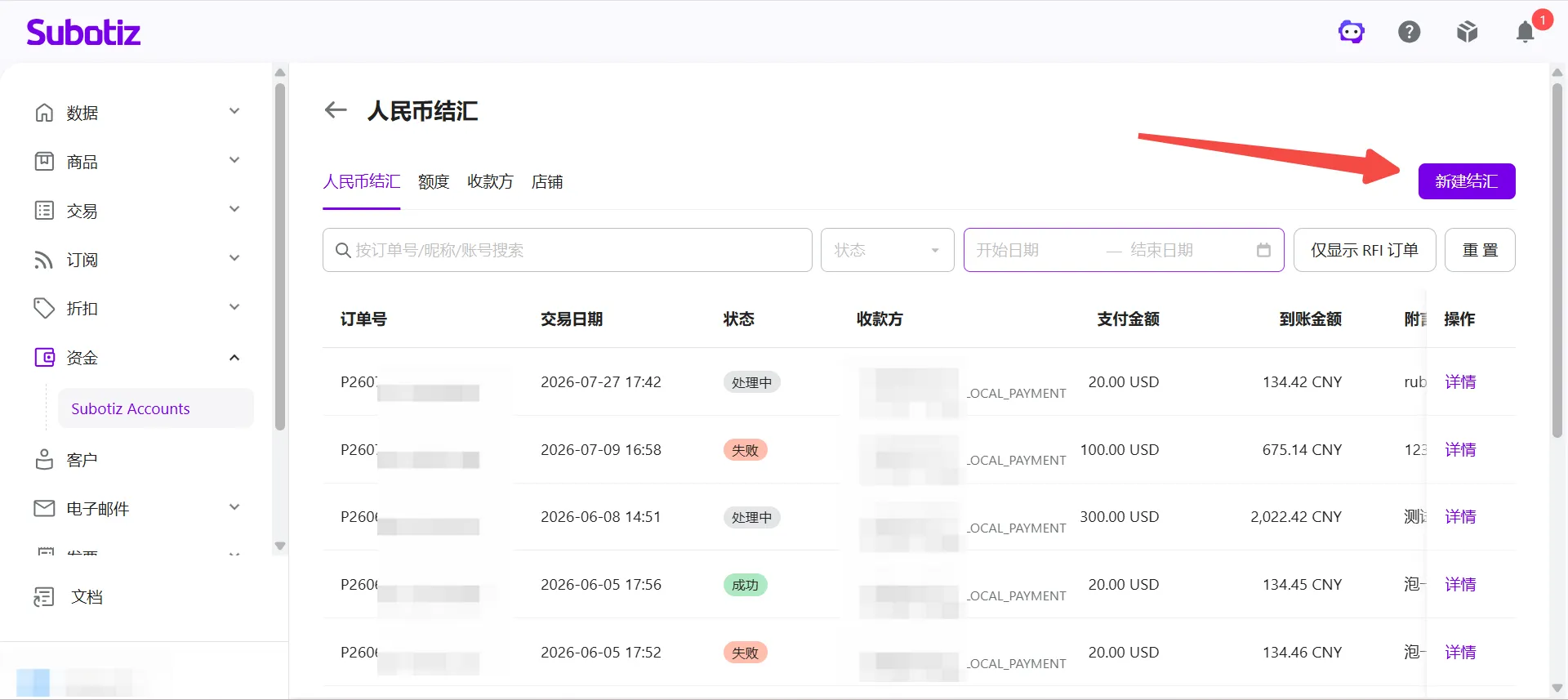The height and width of the screenshot is (700, 1568).
Task: Expand the 折扣 menu chevron
Action: pos(234,307)
